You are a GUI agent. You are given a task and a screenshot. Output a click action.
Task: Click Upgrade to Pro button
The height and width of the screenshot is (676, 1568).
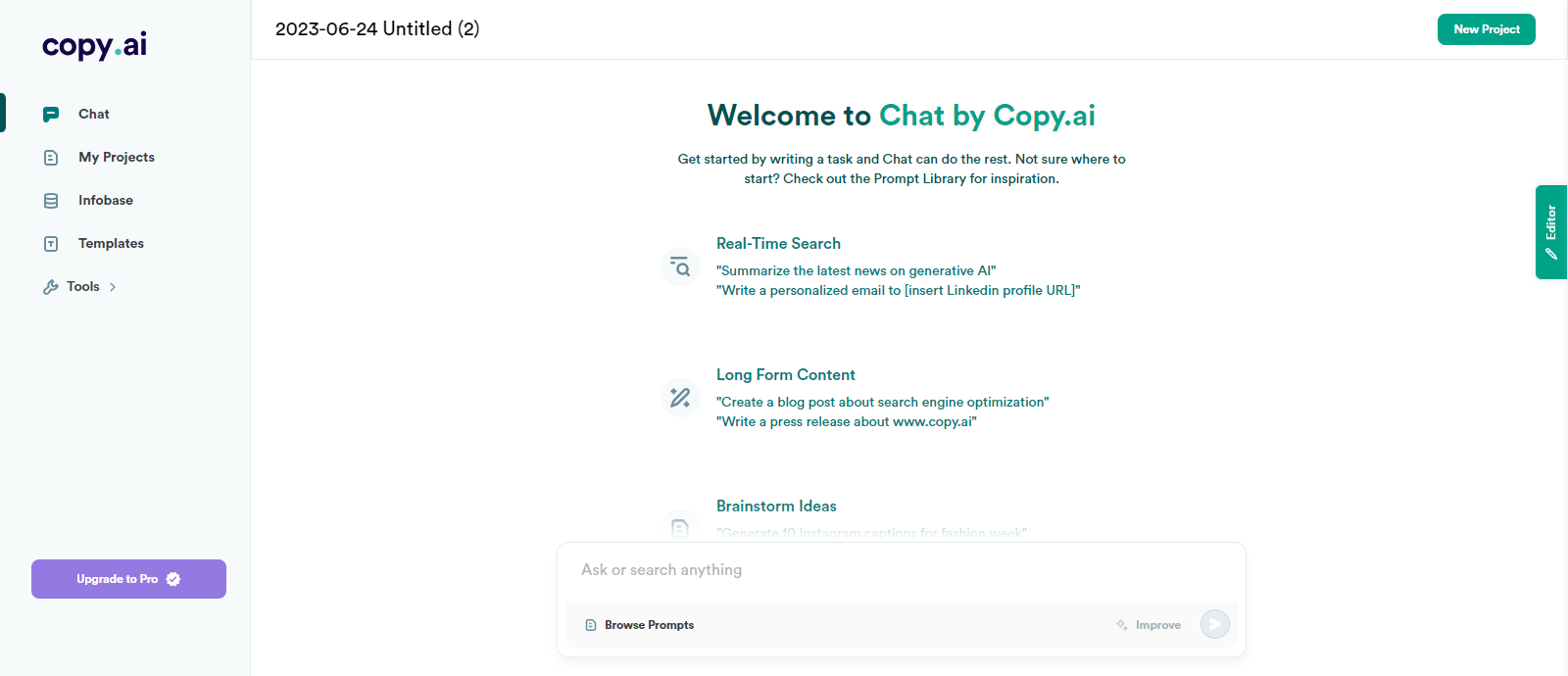(x=128, y=579)
